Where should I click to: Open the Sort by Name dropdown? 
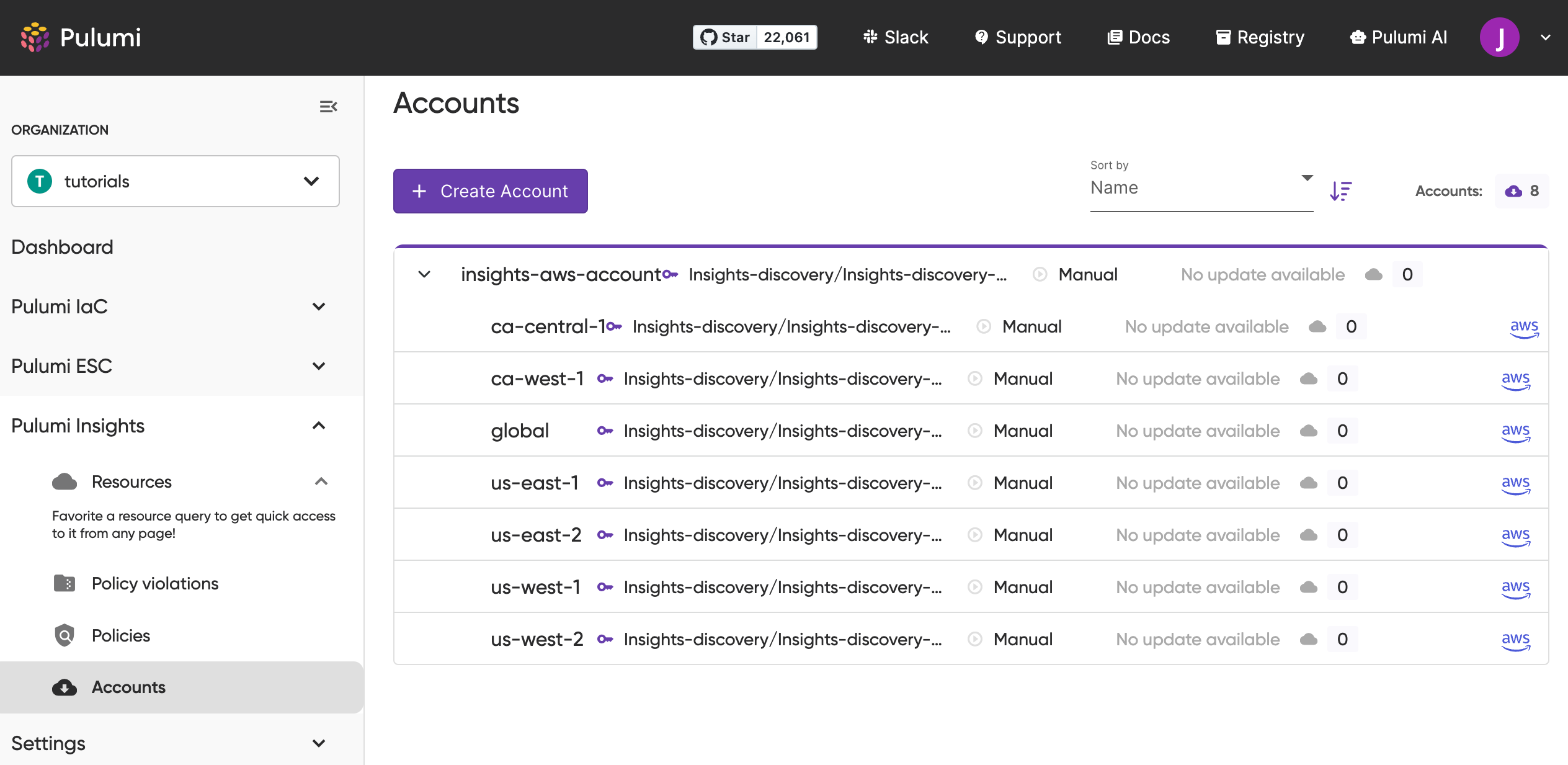pos(1202,187)
